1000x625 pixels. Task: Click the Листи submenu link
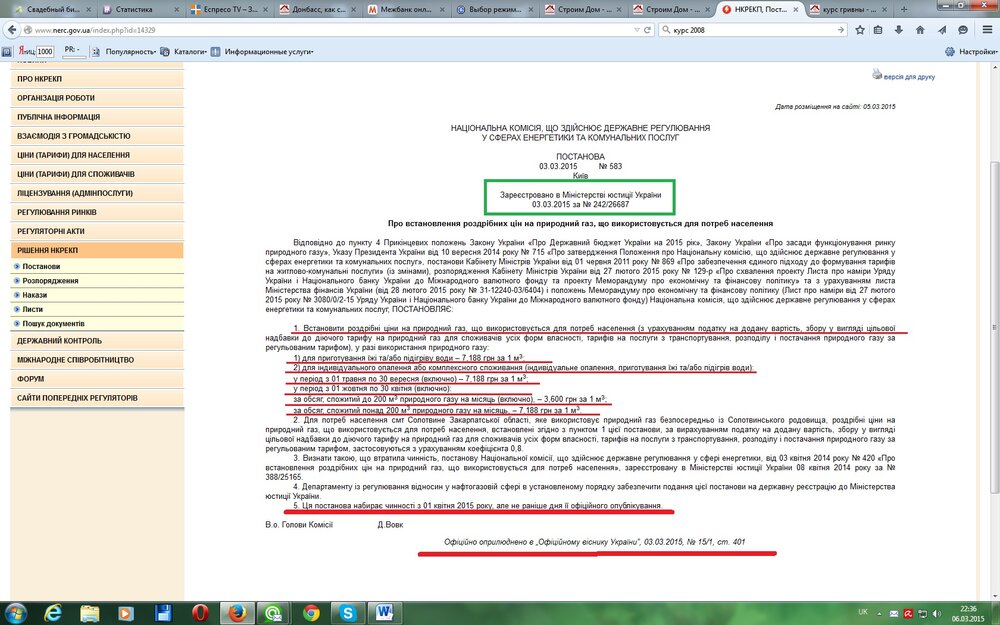coord(33,309)
